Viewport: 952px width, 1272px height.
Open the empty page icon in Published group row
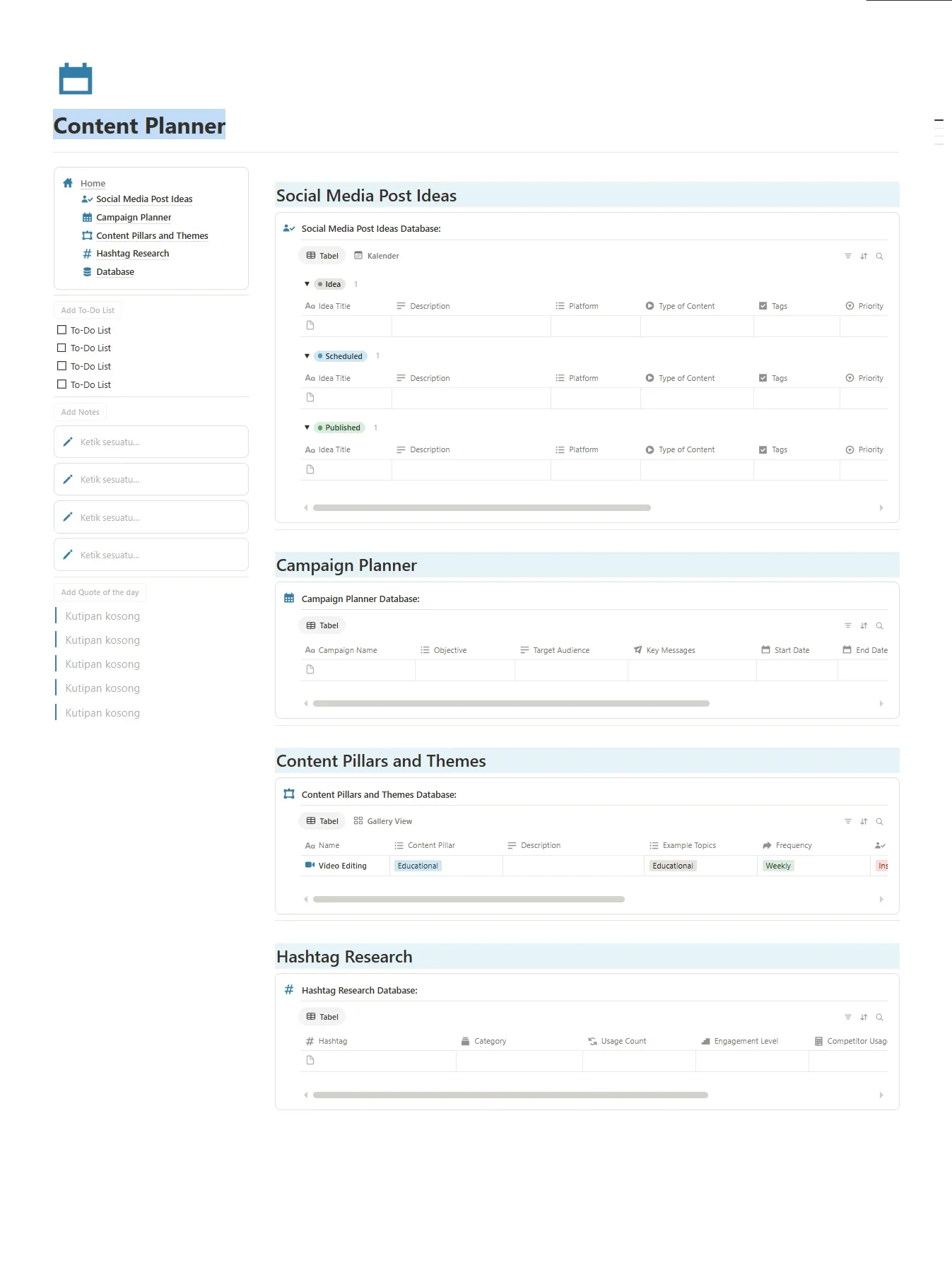[x=310, y=469]
